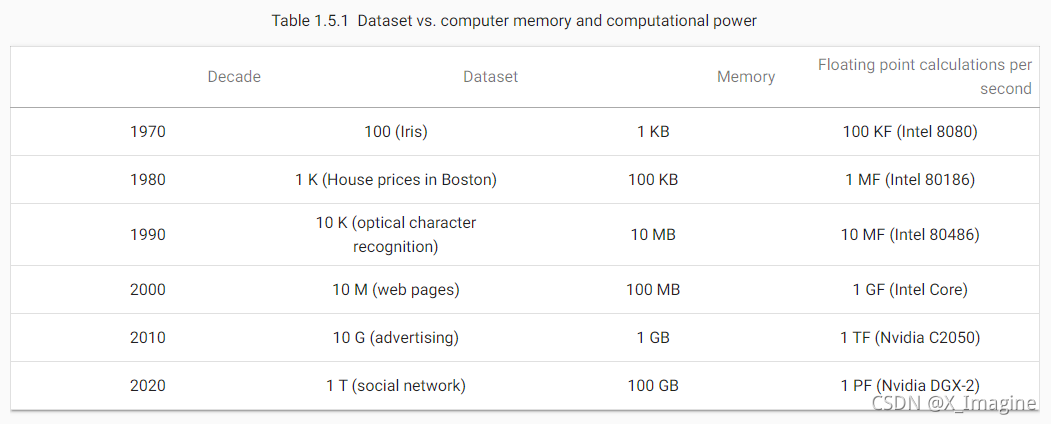1051x424 pixels.
Task: Select the 1 T (social network) cell
Action: coord(396,386)
